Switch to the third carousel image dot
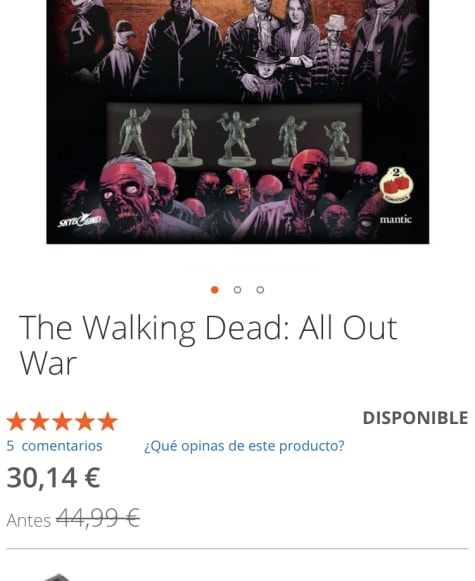This screenshot has width=475, height=581. tap(260, 290)
